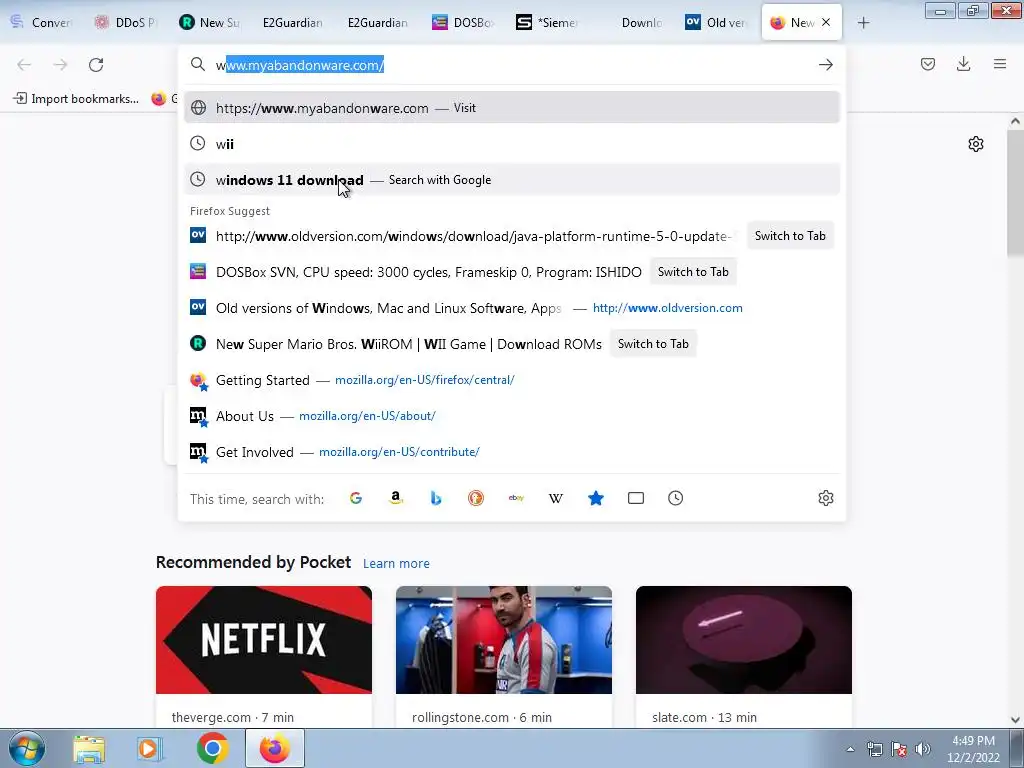1024x768 pixels.
Task: Open Google Chrome from taskbar
Action: pyautogui.click(x=212, y=748)
